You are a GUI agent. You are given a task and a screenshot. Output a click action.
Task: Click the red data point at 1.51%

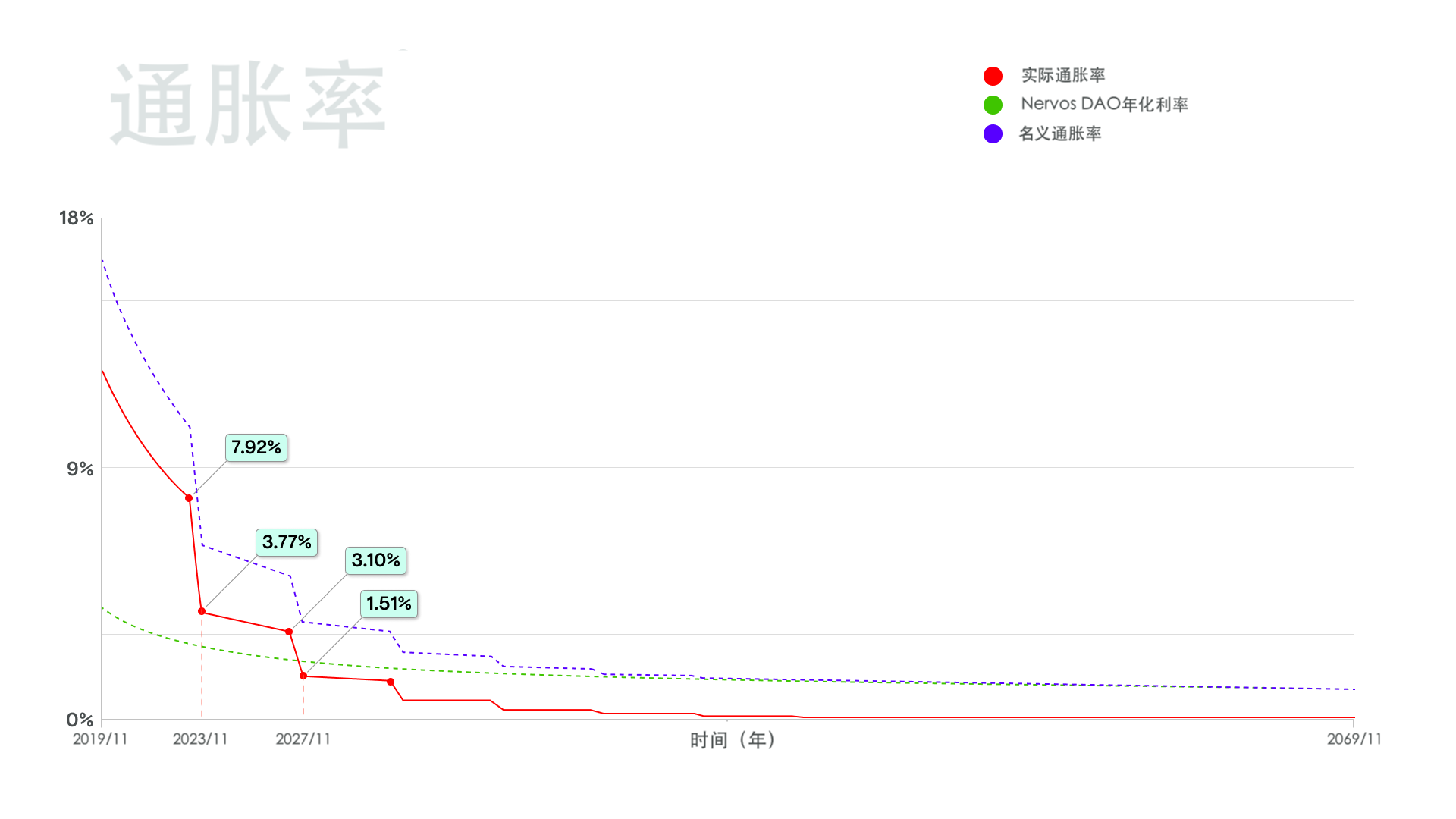[x=303, y=676]
